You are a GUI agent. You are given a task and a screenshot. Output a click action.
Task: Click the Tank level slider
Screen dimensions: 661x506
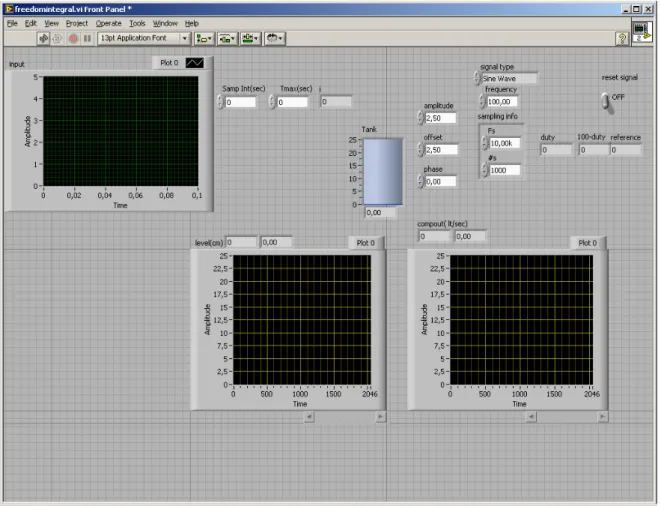pyautogui.click(x=382, y=172)
